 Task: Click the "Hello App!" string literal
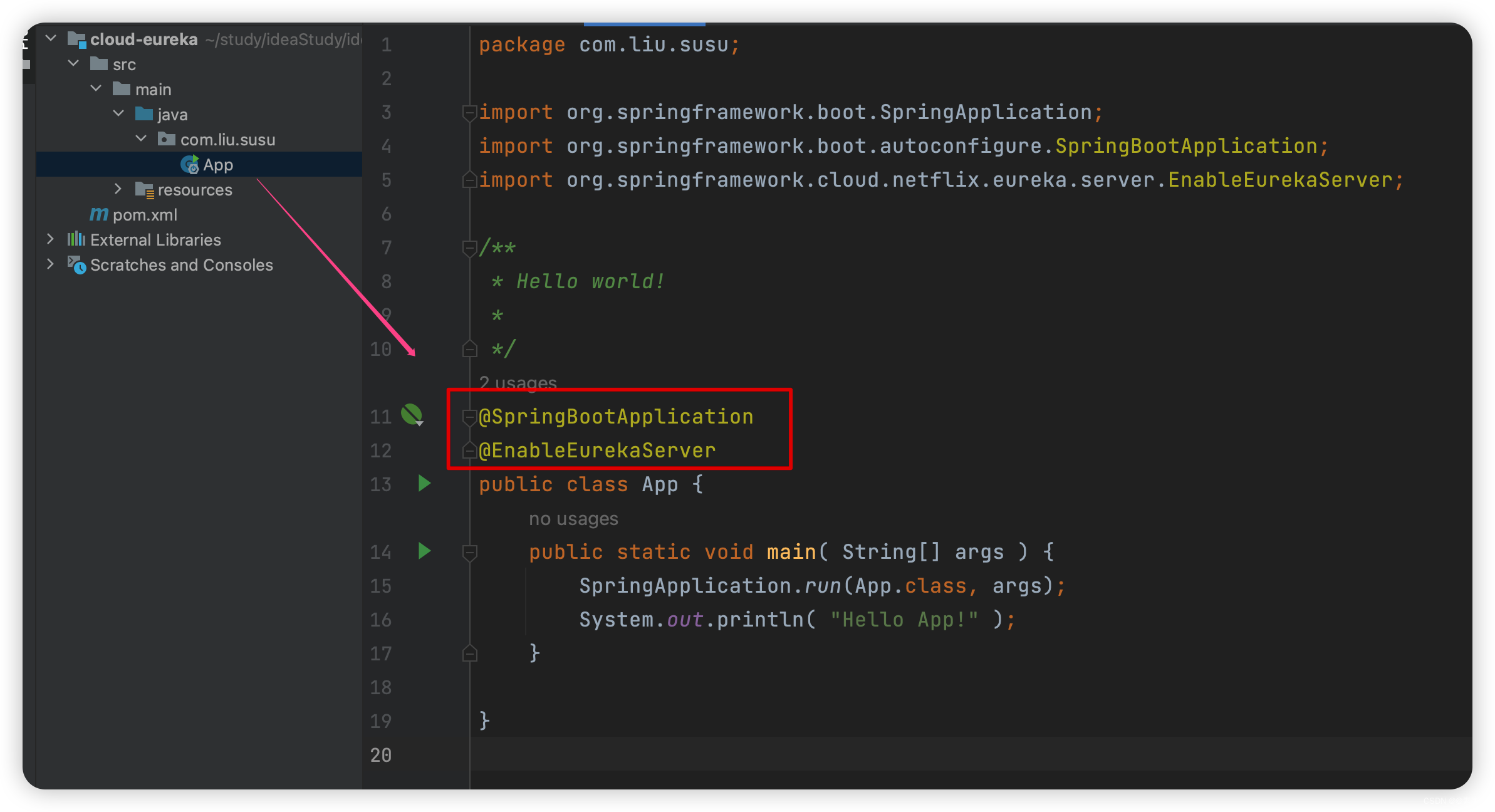pyautogui.click(x=904, y=620)
